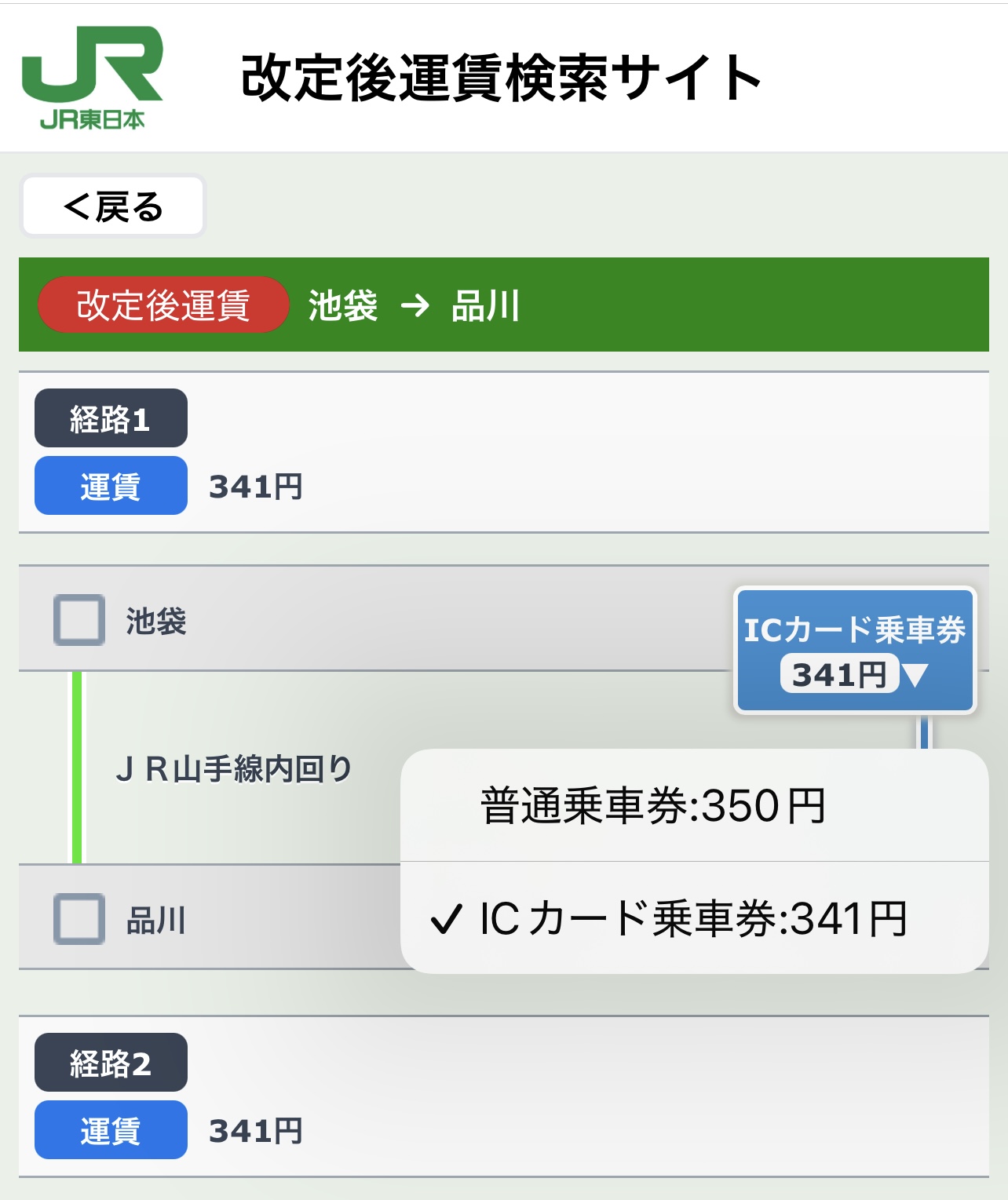Viewport: 1008px width, 1200px height.
Task: Click the JR East logo
Action: point(92,77)
